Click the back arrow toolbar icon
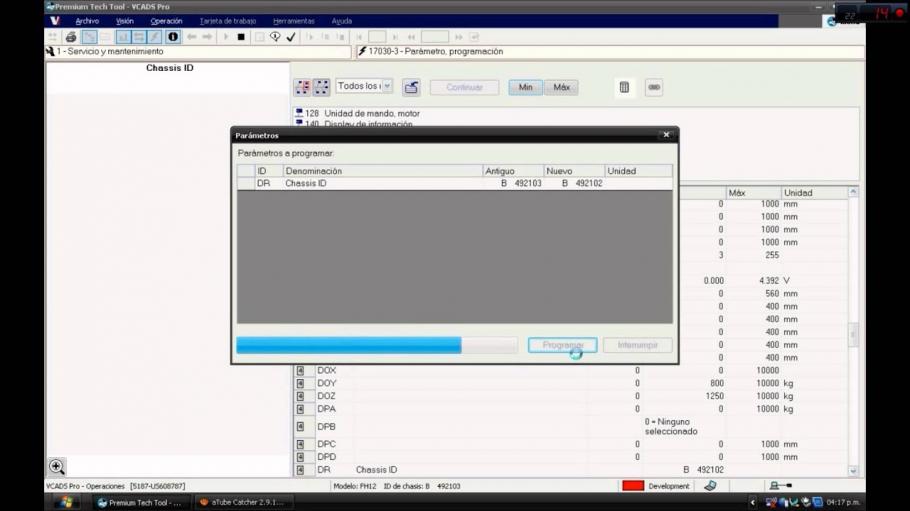This screenshot has width=910, height=511. pos(192,37)
